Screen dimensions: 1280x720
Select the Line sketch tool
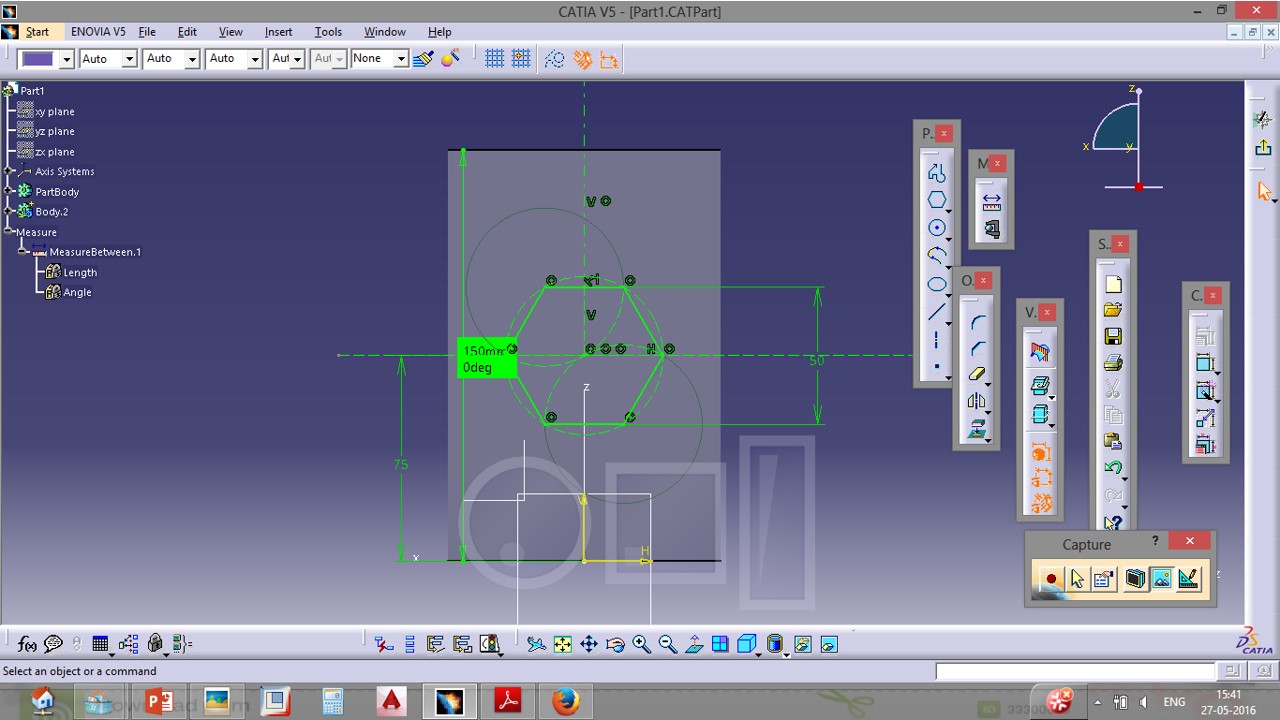pos(936,312)
